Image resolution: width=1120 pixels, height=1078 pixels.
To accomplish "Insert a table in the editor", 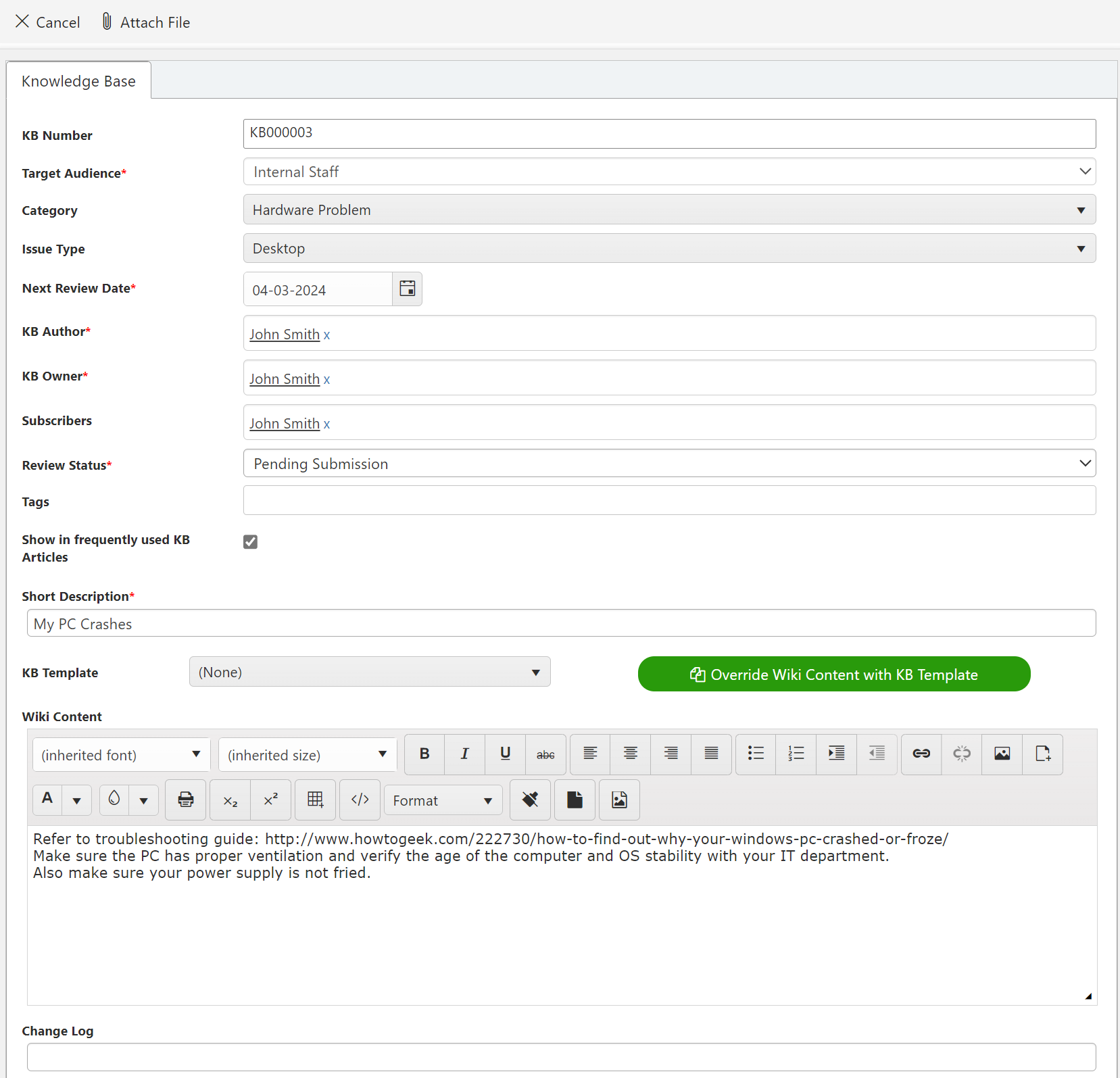I will (316, 800).
